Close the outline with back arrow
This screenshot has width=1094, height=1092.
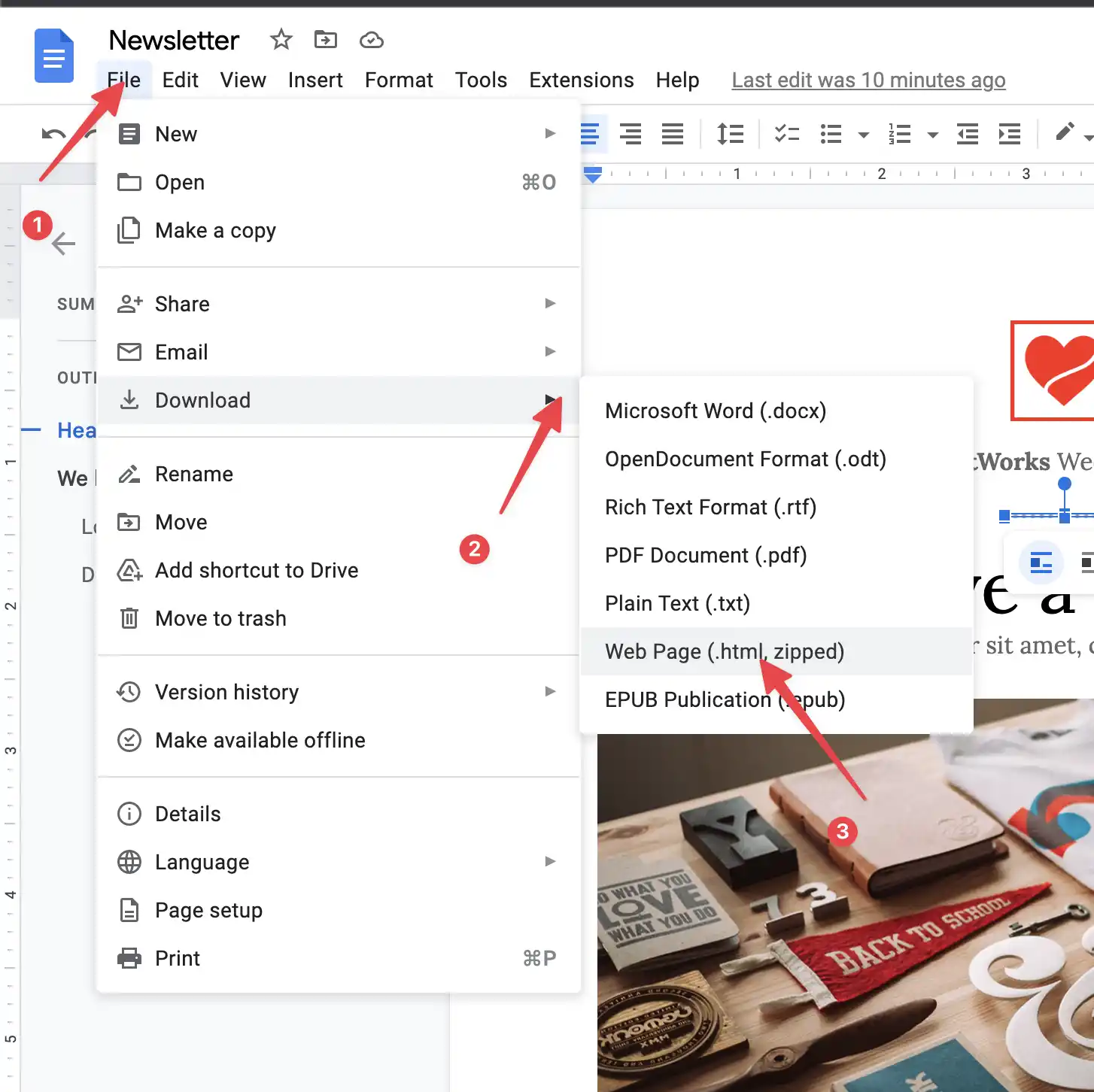click(64, 244)
